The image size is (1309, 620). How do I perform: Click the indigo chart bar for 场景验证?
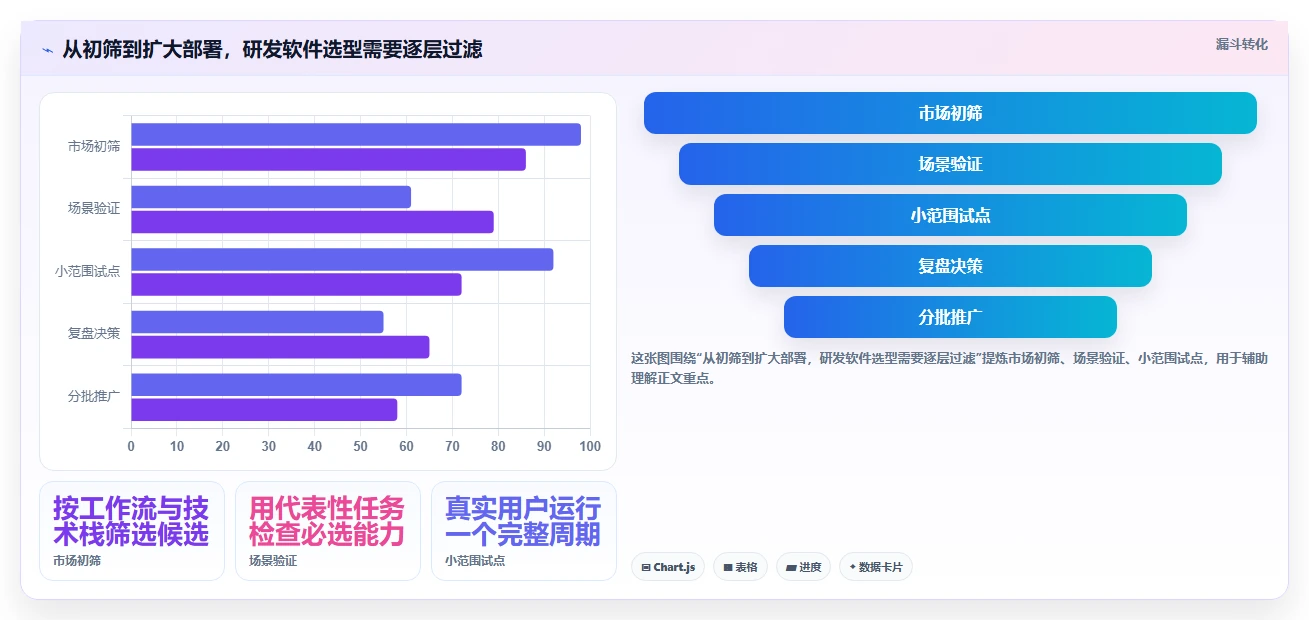click(271, 197)
